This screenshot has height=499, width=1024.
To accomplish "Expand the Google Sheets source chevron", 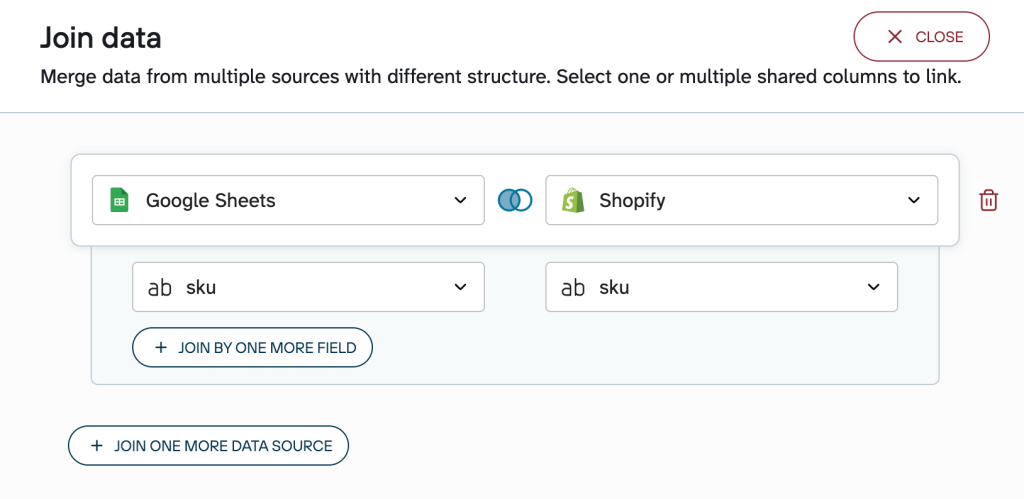I will tap(460, 200).
